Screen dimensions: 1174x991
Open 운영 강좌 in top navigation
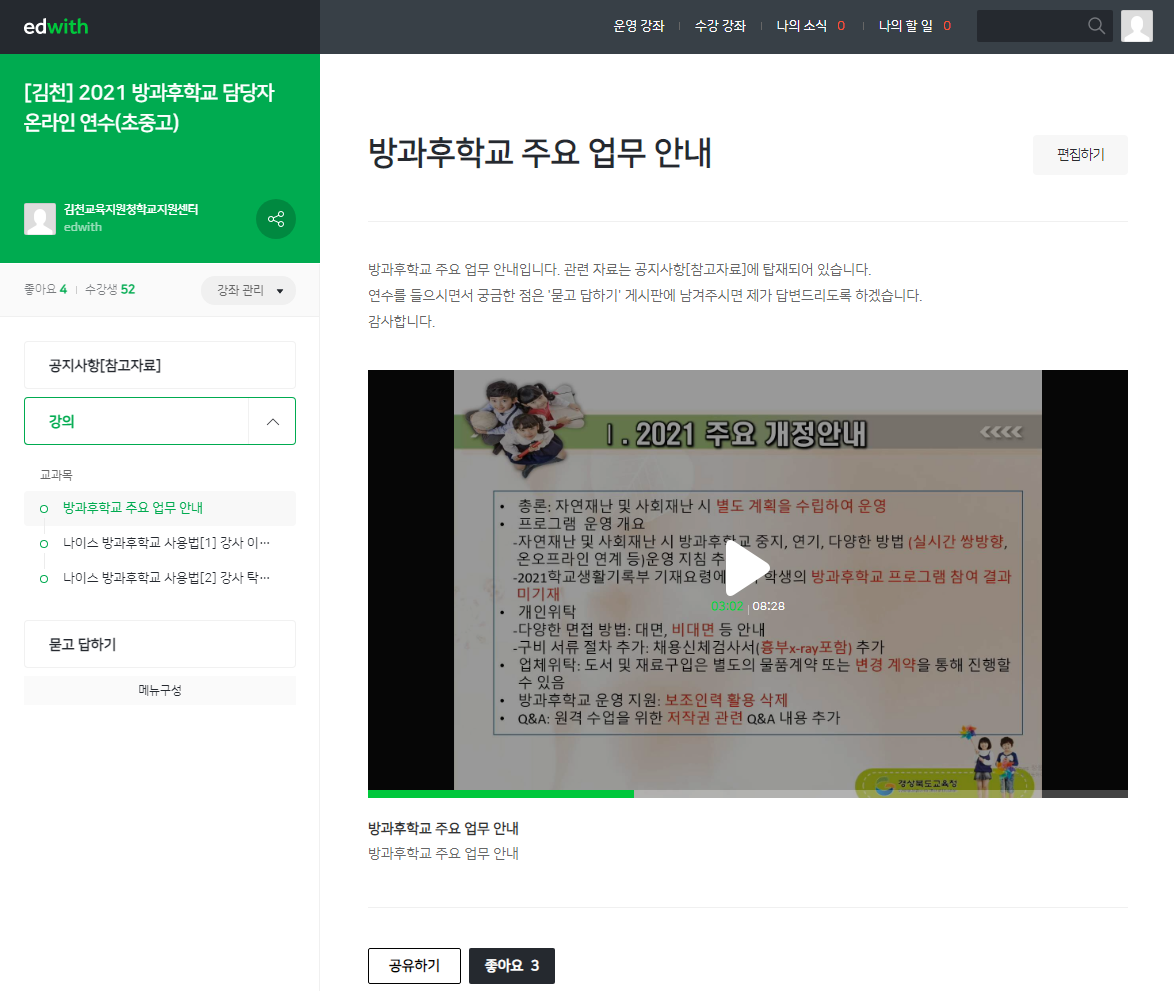coord(639,26)
